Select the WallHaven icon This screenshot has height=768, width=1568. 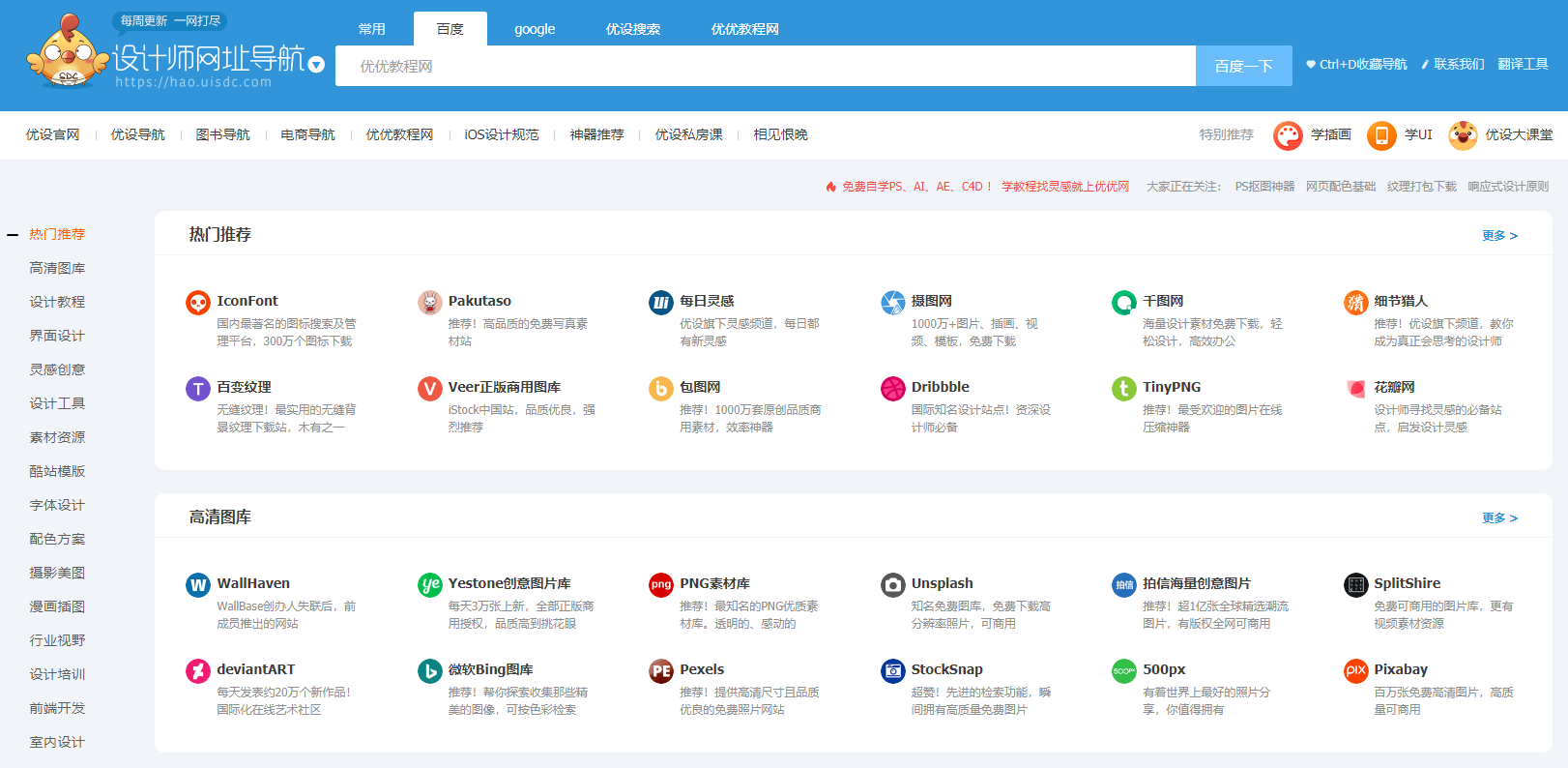point(197,585)
